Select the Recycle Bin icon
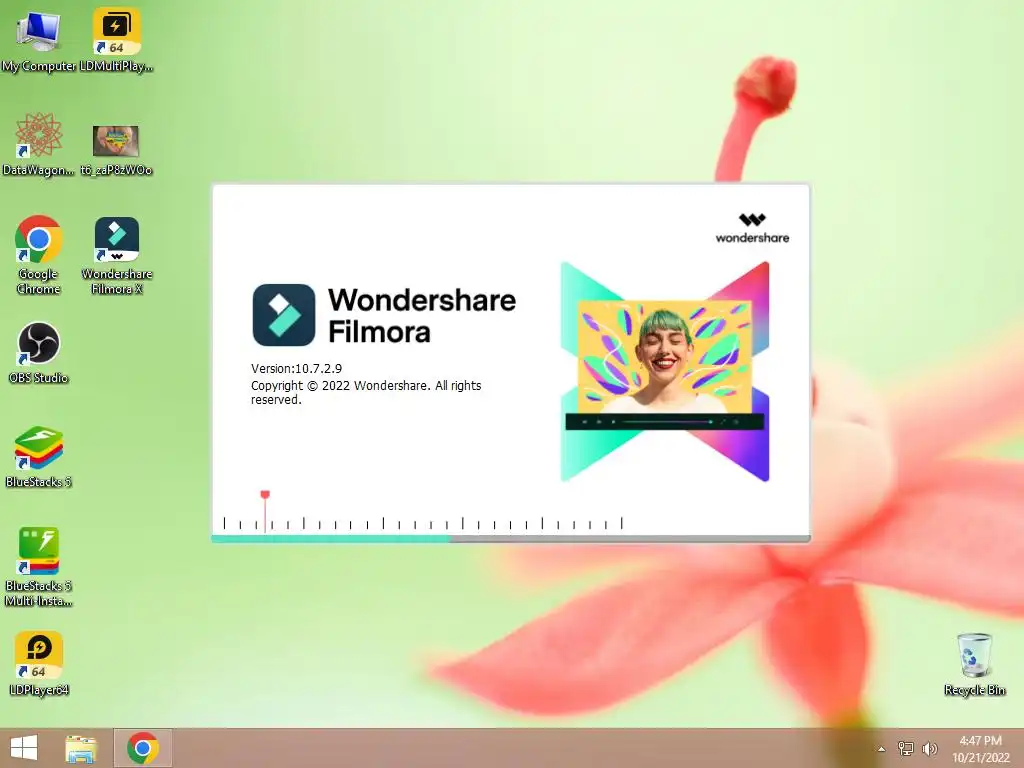 (974, 664)
